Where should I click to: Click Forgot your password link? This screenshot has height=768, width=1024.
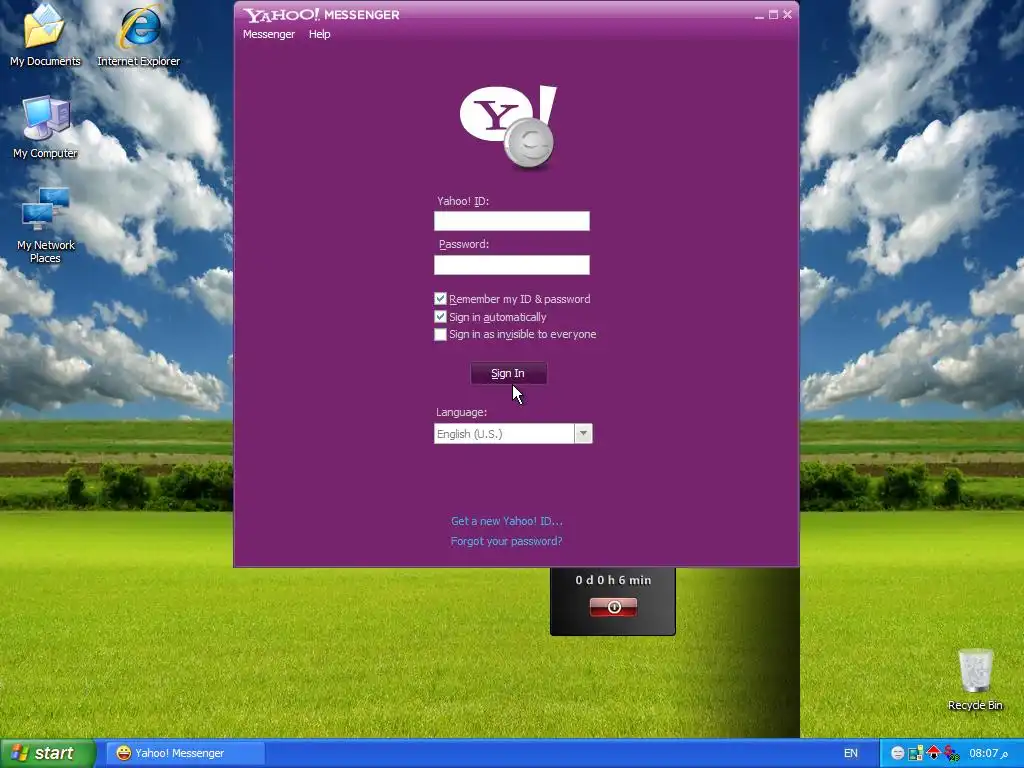pyautogui.click(x=506, y=541)
